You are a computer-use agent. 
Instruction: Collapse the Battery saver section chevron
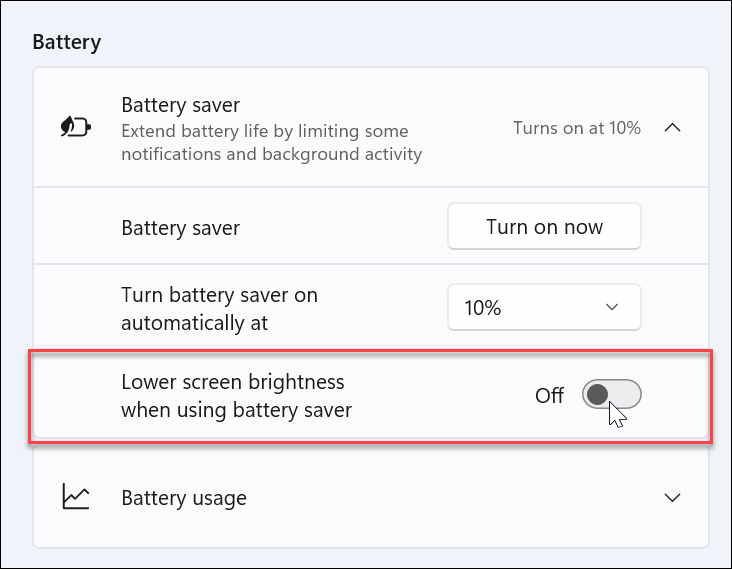(673, 128)
